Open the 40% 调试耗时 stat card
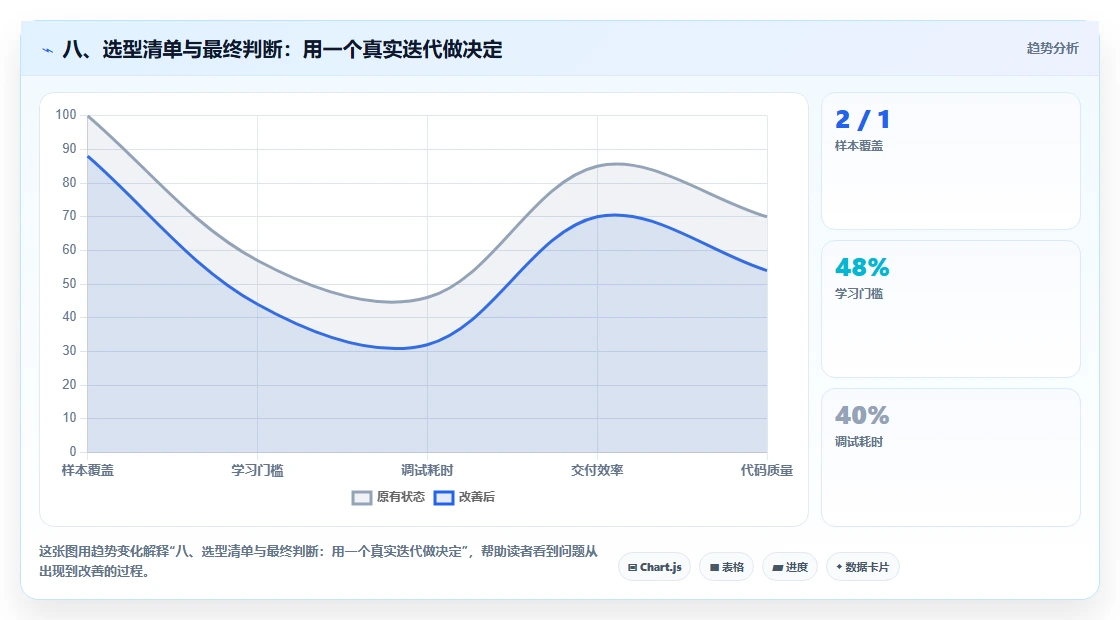This screenshot has height=620, width=1120. point(951,458)
